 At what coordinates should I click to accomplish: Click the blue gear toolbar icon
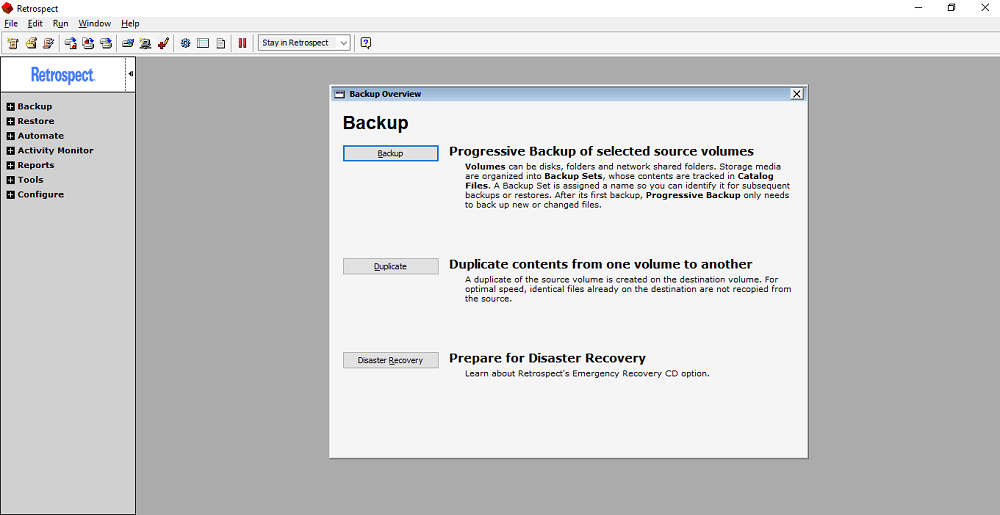186,43
